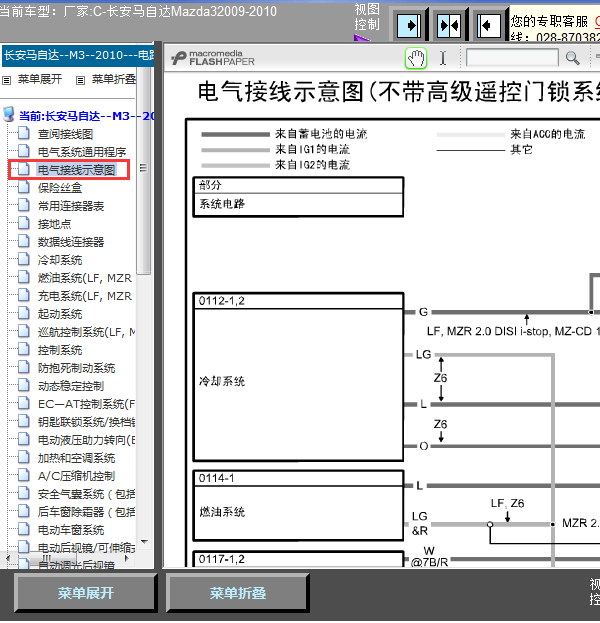Screen dimensions: 600x623
Task: Click page icon beside 冷却系统
Action: coord(24,259)
